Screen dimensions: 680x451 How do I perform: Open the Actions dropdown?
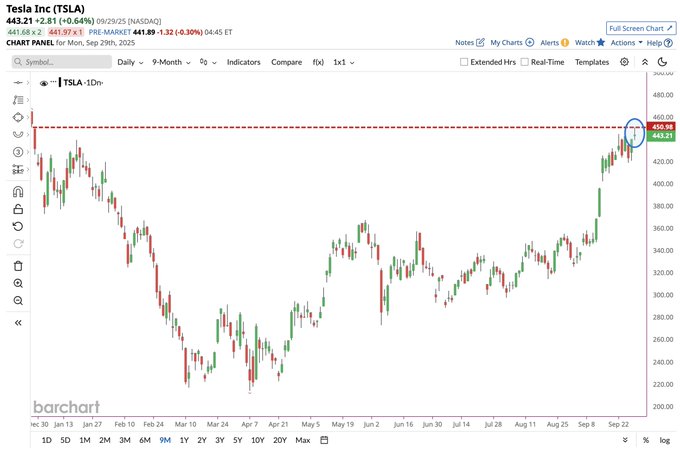626,42
